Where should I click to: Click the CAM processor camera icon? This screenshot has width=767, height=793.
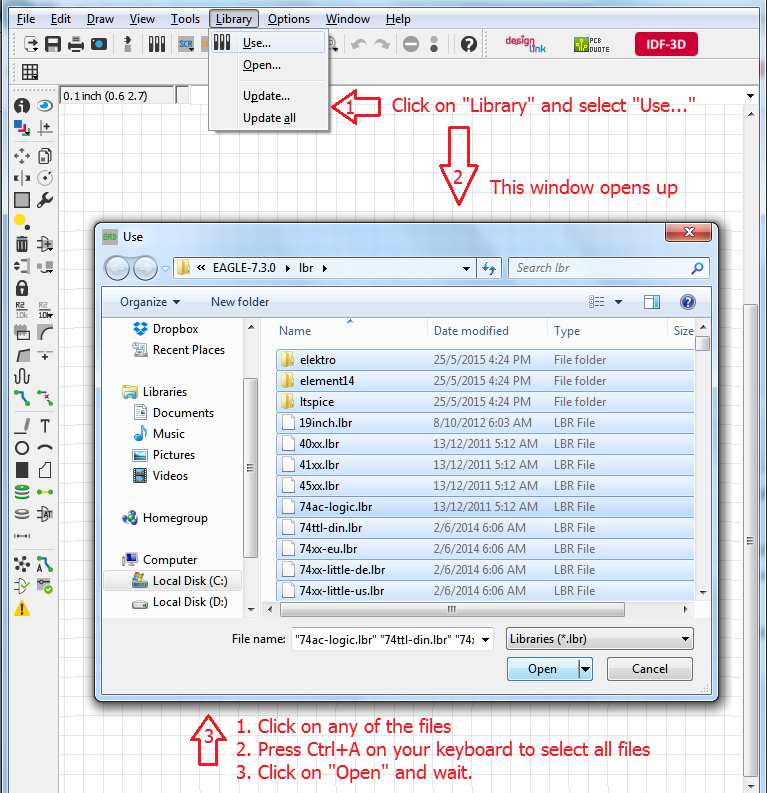(x=99, y=45)
